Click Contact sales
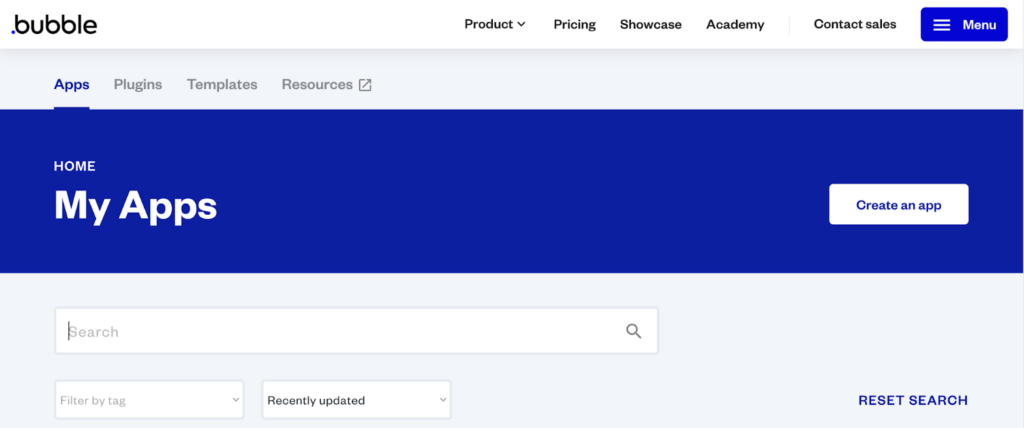Viewport: 1024px width, 428px height. pos(855,24)
